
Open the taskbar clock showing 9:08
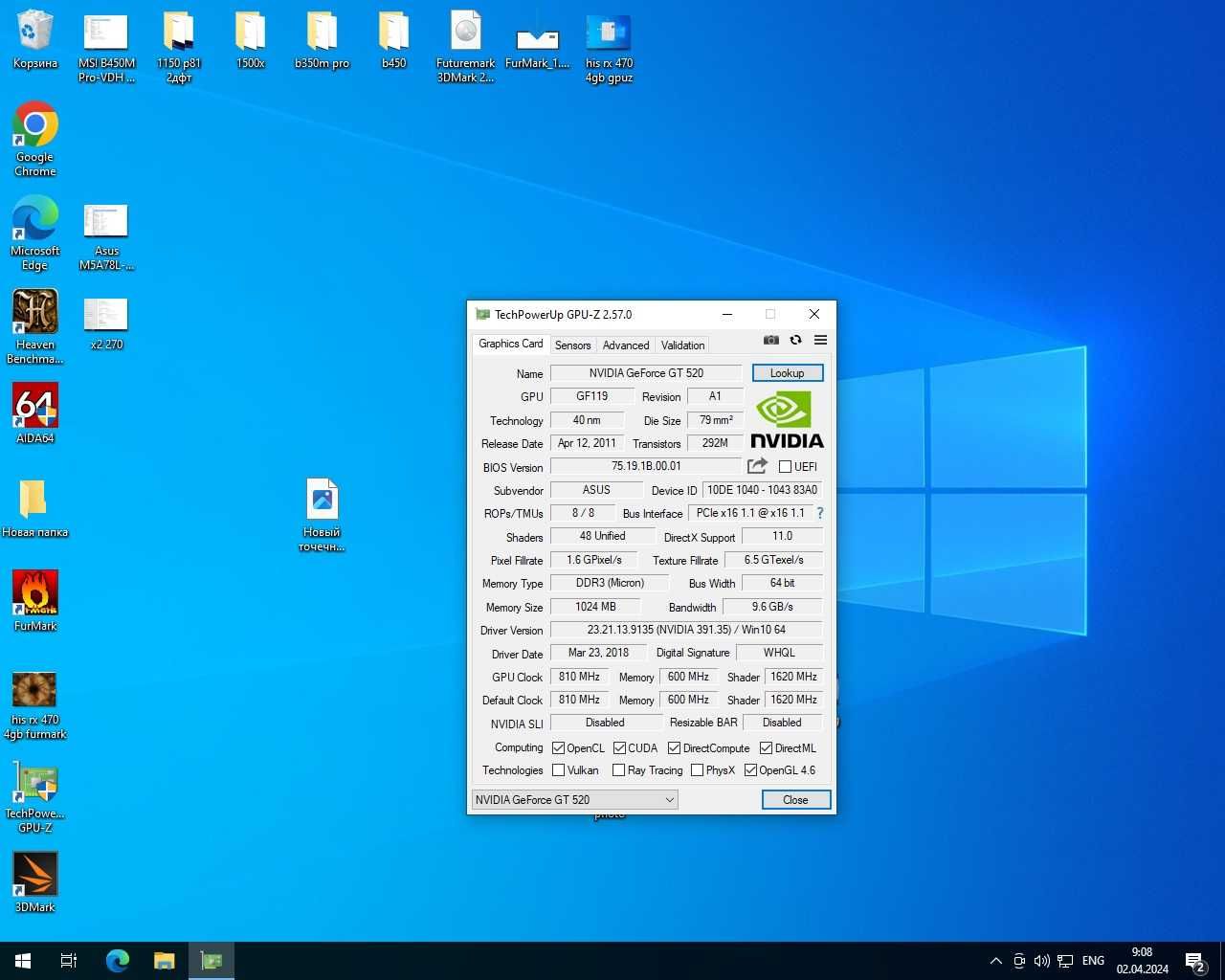pos(1142,961)
